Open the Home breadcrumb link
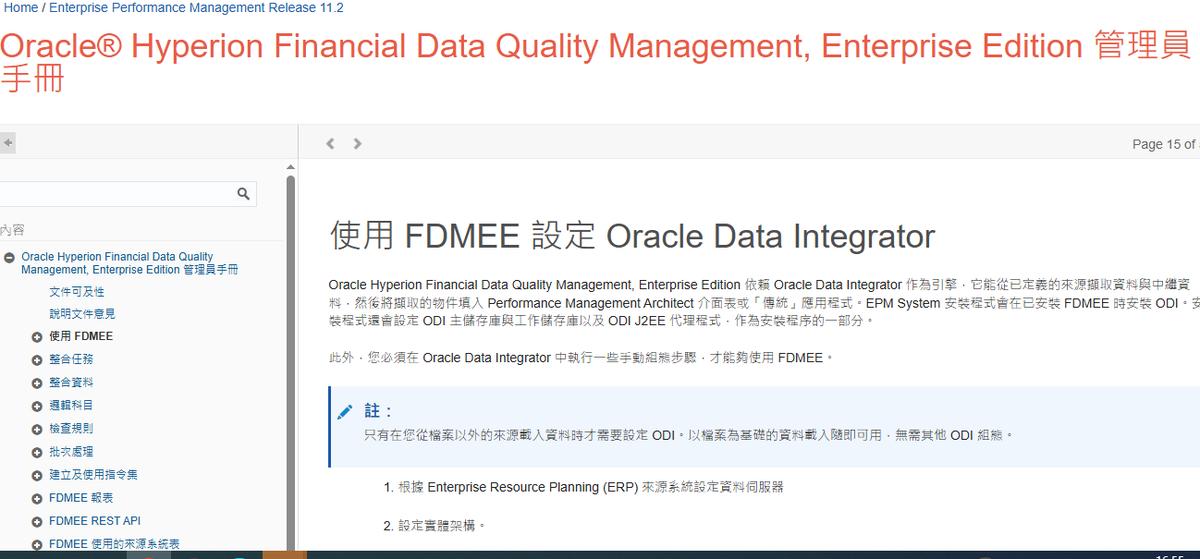The width and height of the screenshot is (1200, 559). pyautogui.click(x=21, y=7)
